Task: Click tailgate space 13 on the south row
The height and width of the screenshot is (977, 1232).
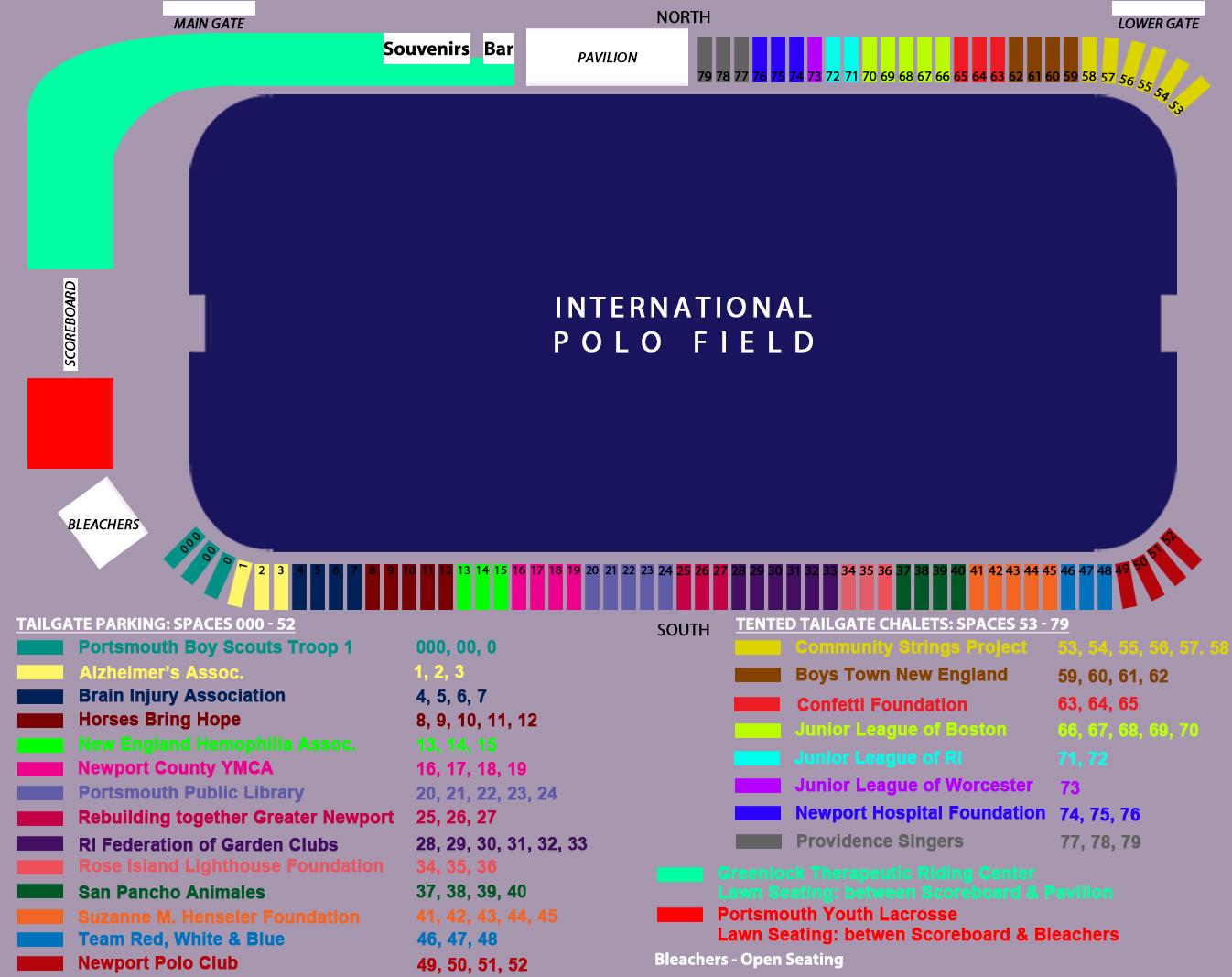Action: [x=464, y=587]
